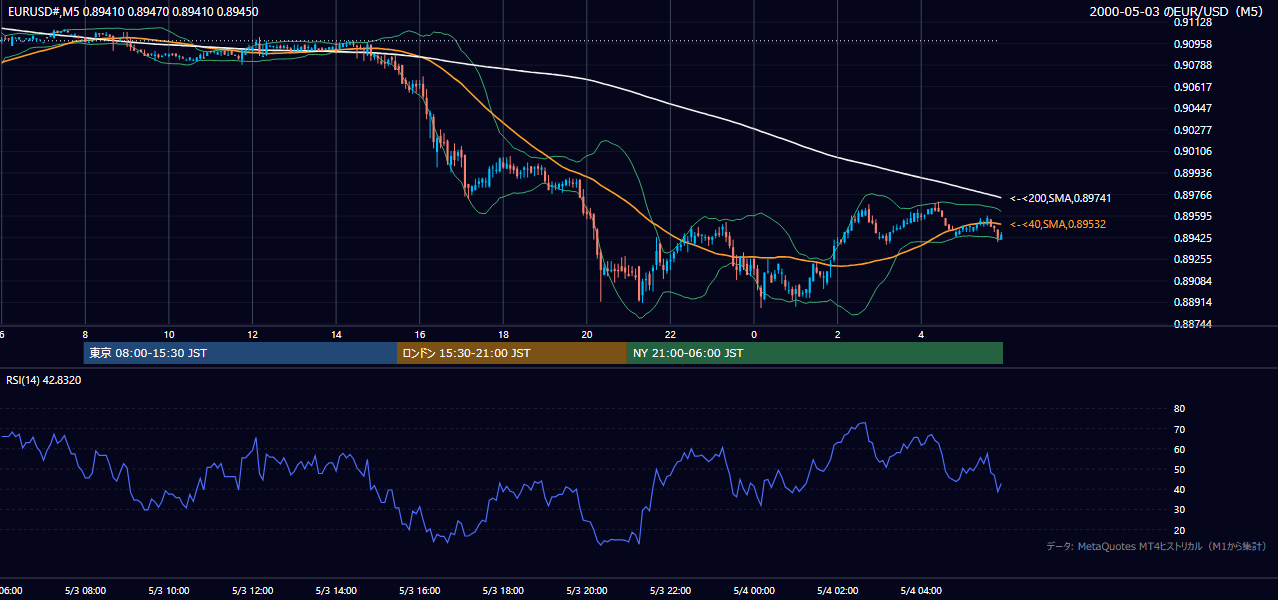Click the ロンドン 15:30-21:00 JST session bar
This screenshot has width=1278, height=600.
pos(512,353)
